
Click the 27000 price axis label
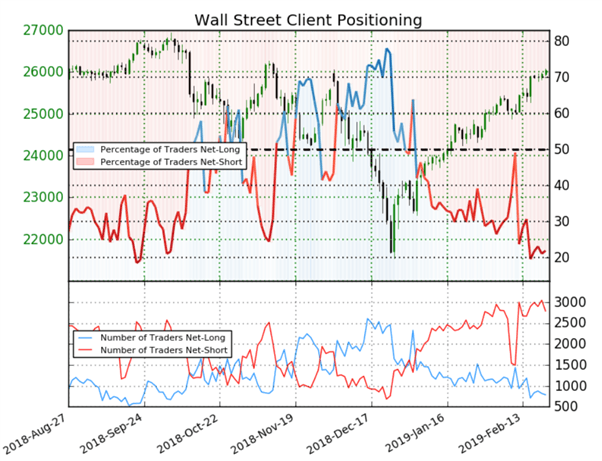(43, 30)
